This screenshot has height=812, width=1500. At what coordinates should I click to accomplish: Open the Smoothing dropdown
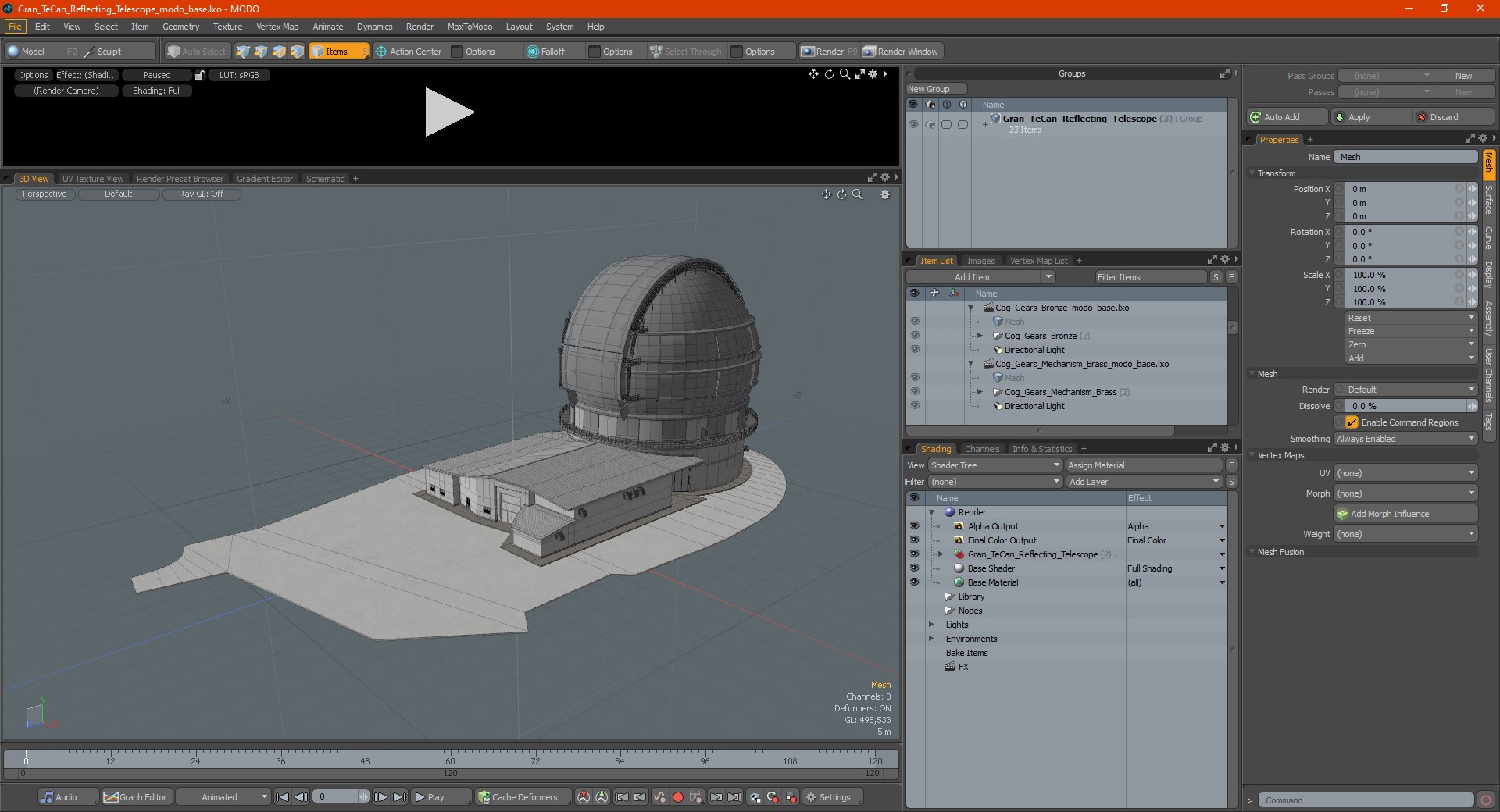pyautogui.click(x=1405, y=439)
